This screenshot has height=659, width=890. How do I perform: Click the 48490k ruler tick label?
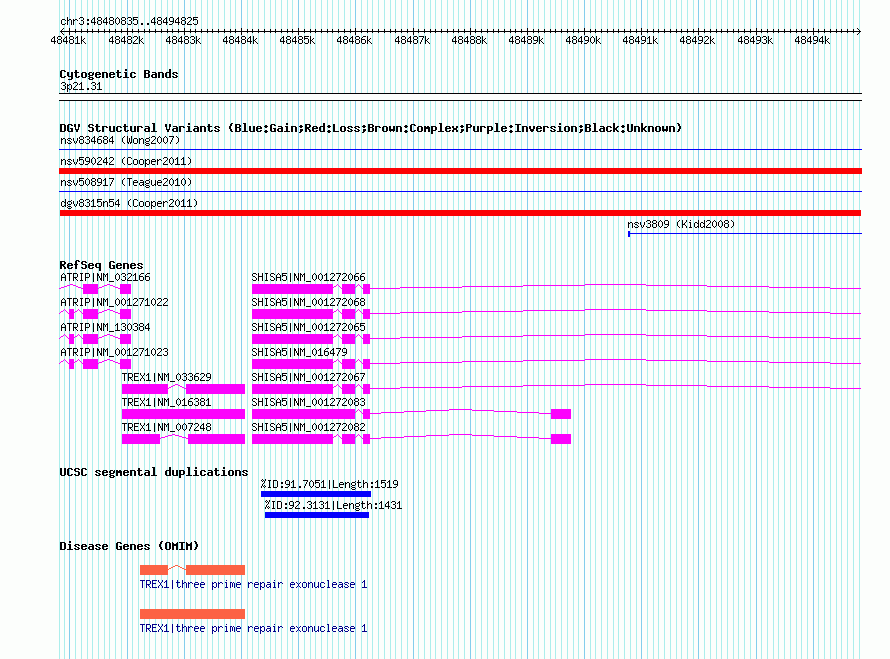[583, 40]
